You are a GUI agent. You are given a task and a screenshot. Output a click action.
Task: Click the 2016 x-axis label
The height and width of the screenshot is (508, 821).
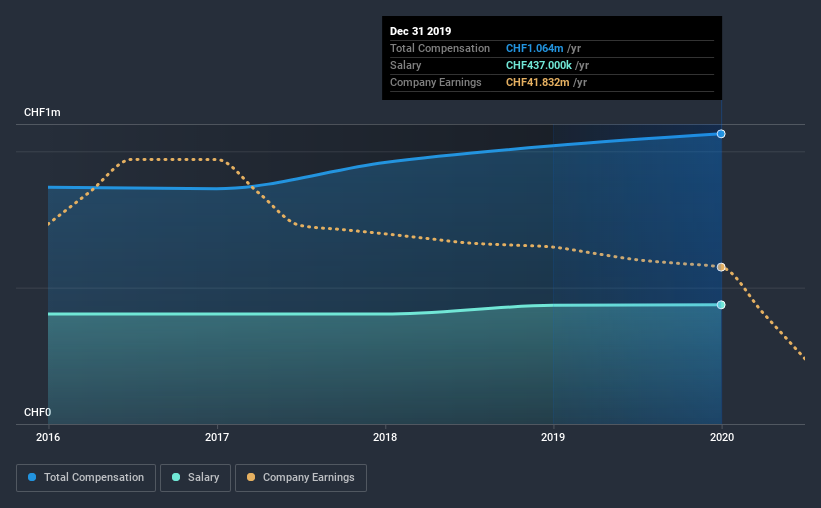(48, 437)
